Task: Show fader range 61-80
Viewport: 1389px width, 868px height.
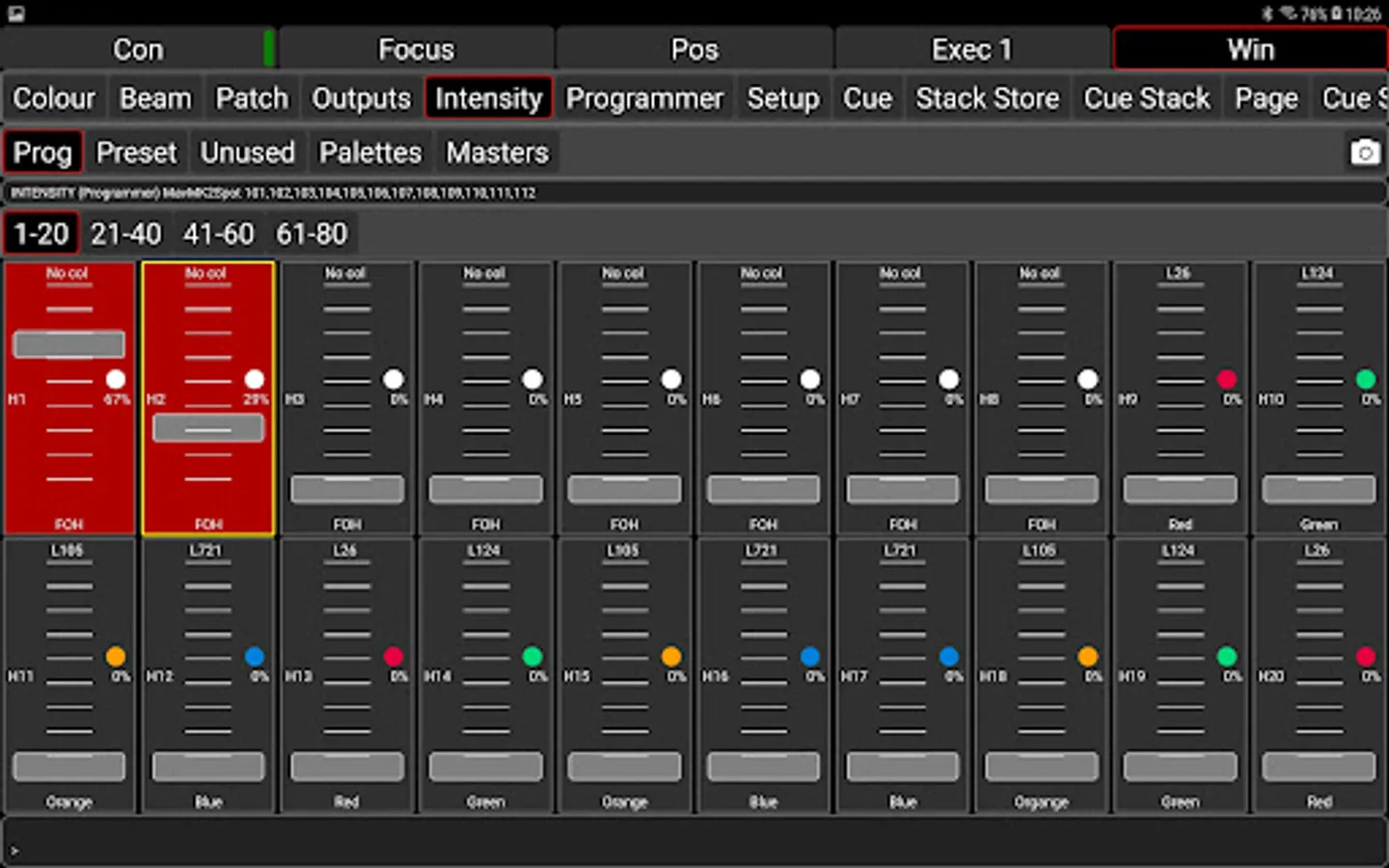Action: coord(312,233)
